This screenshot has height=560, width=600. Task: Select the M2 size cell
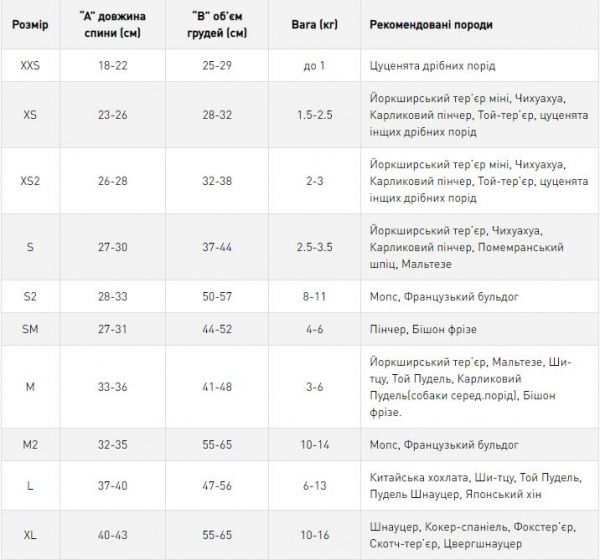coord(28,442)
